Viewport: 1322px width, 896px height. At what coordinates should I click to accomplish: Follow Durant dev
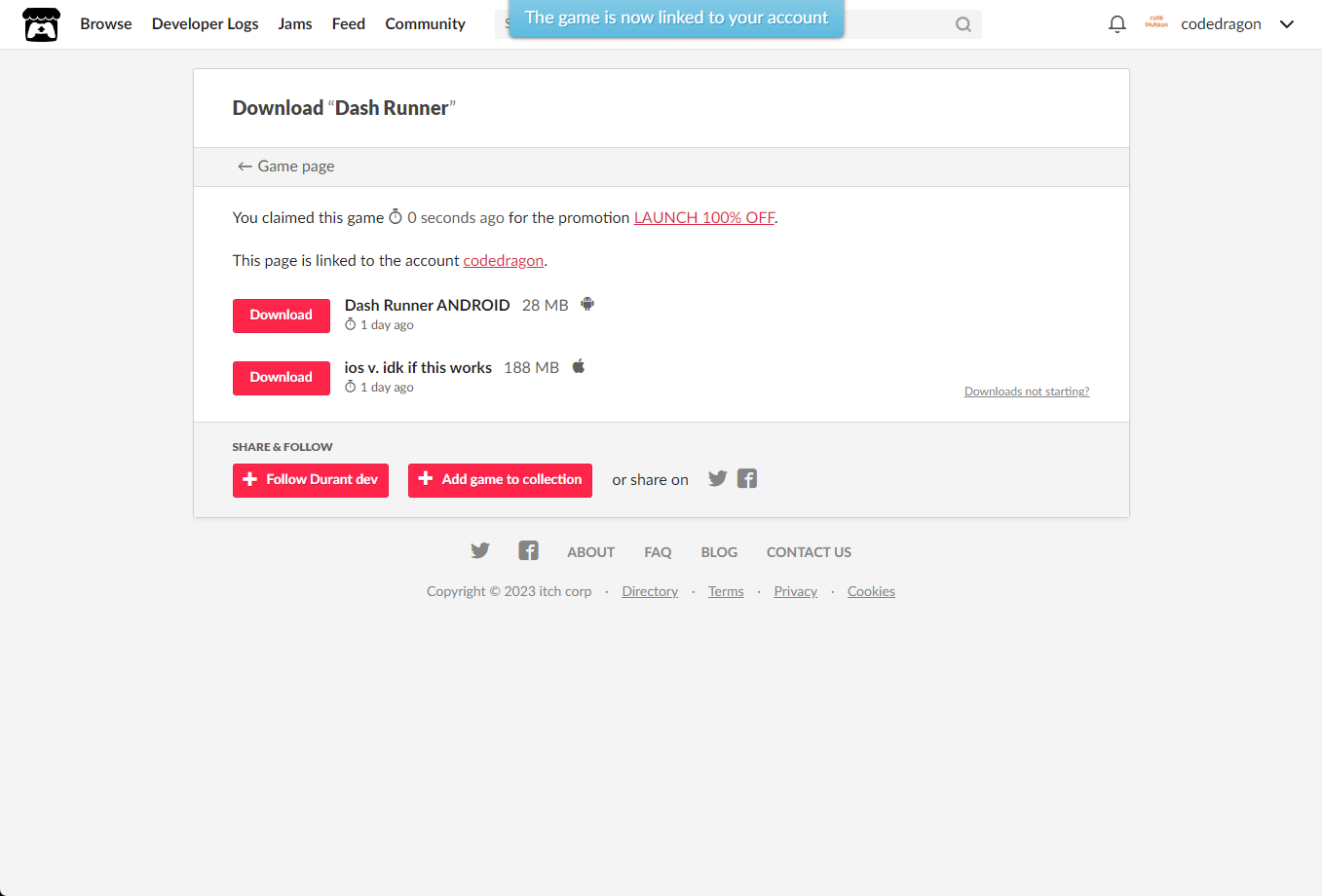(x=311, y=480)
